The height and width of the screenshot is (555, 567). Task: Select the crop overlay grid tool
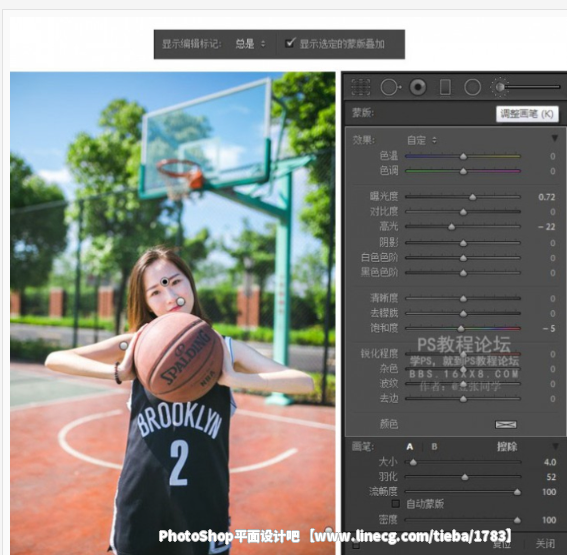pos(361,87)
